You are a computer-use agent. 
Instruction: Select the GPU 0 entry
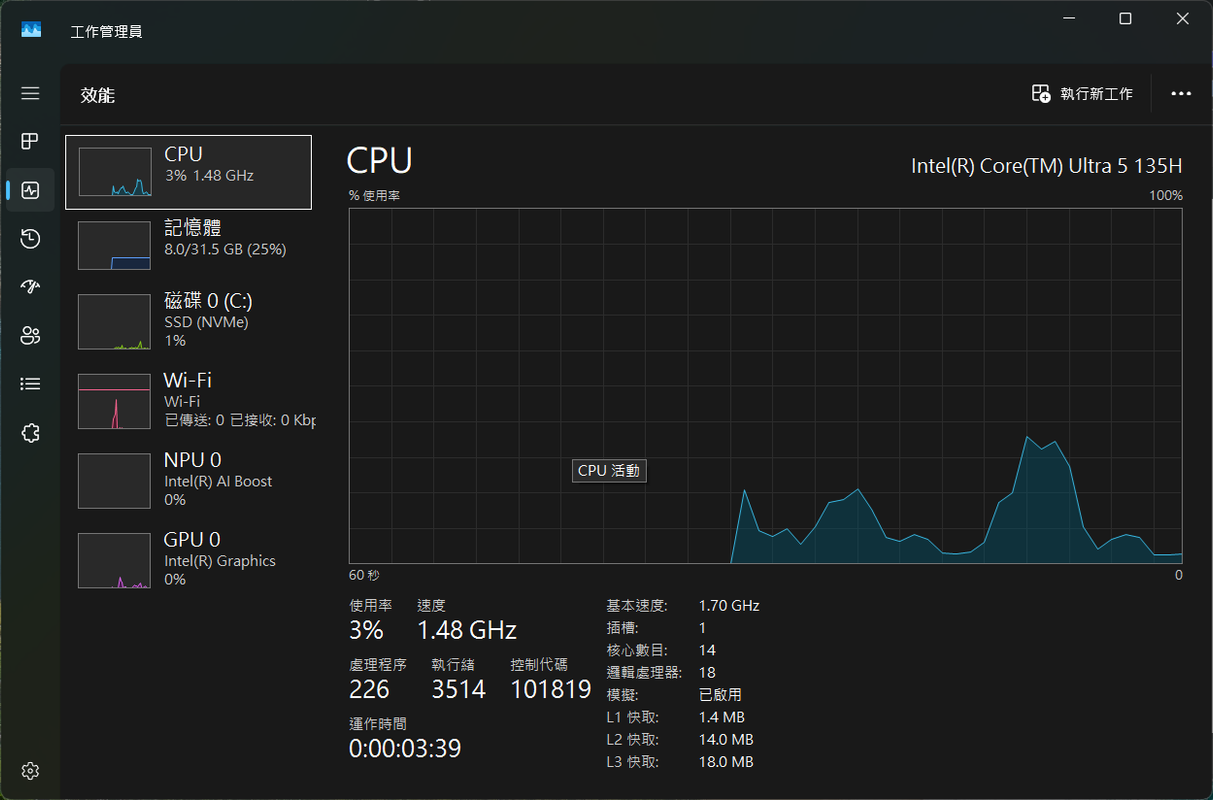tap(188, 560)
